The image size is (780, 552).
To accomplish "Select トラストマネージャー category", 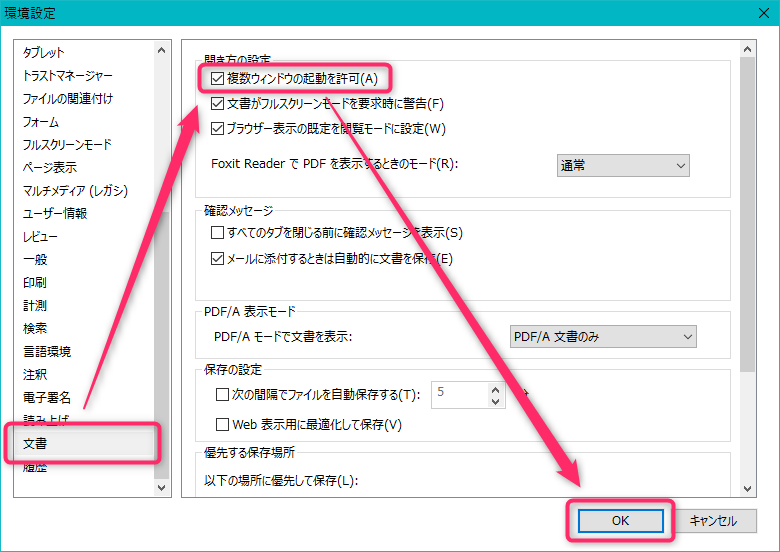I will coord(67,75).
